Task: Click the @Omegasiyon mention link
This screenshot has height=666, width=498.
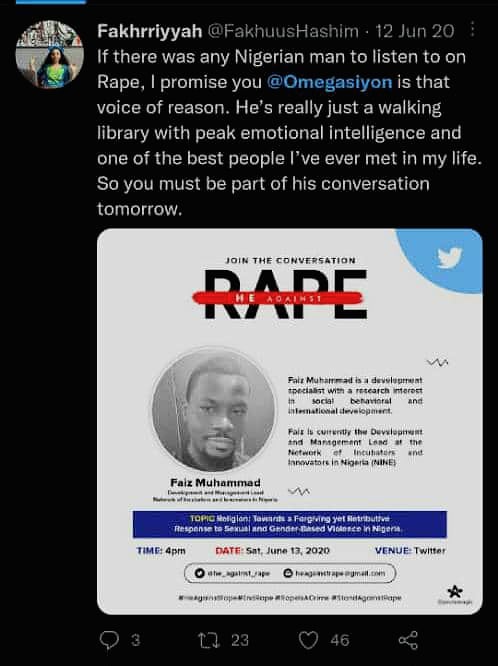Action: tap(329, 82)
